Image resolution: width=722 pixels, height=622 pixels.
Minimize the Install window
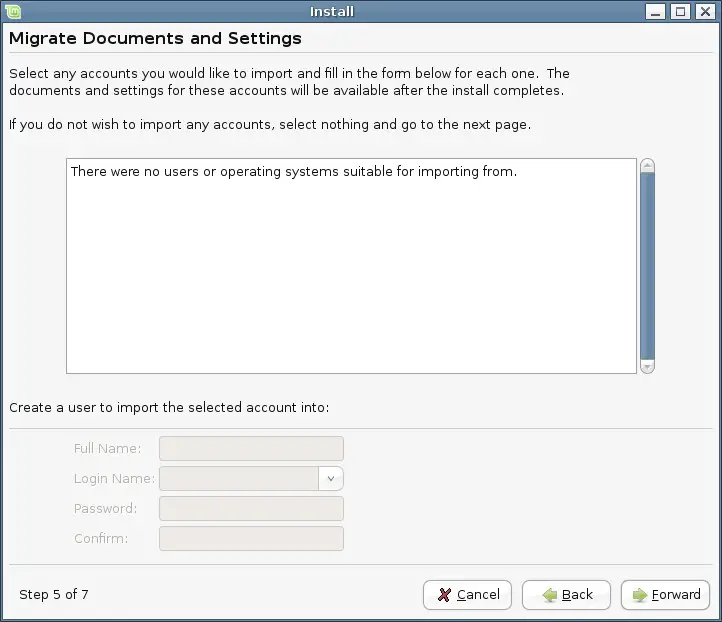point(656,11)
